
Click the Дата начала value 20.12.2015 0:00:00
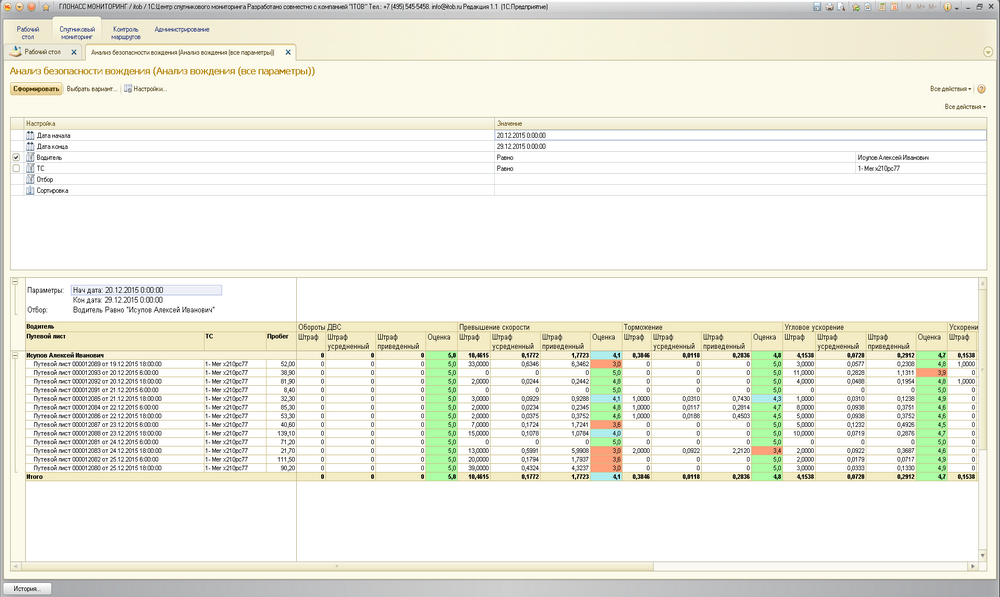[x=740, y=135]
